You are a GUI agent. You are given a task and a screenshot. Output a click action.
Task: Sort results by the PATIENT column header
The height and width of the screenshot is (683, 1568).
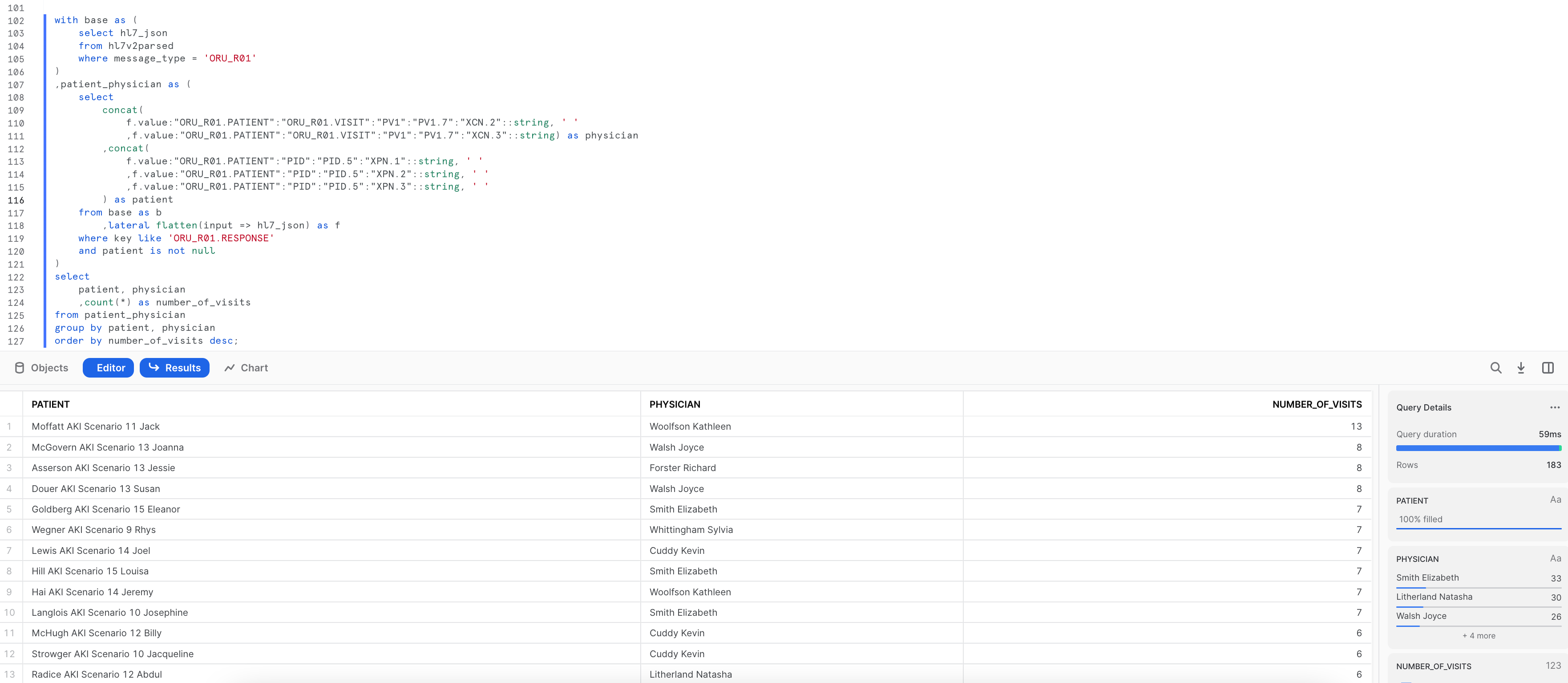pyautogui.click(x=51, y=404)
